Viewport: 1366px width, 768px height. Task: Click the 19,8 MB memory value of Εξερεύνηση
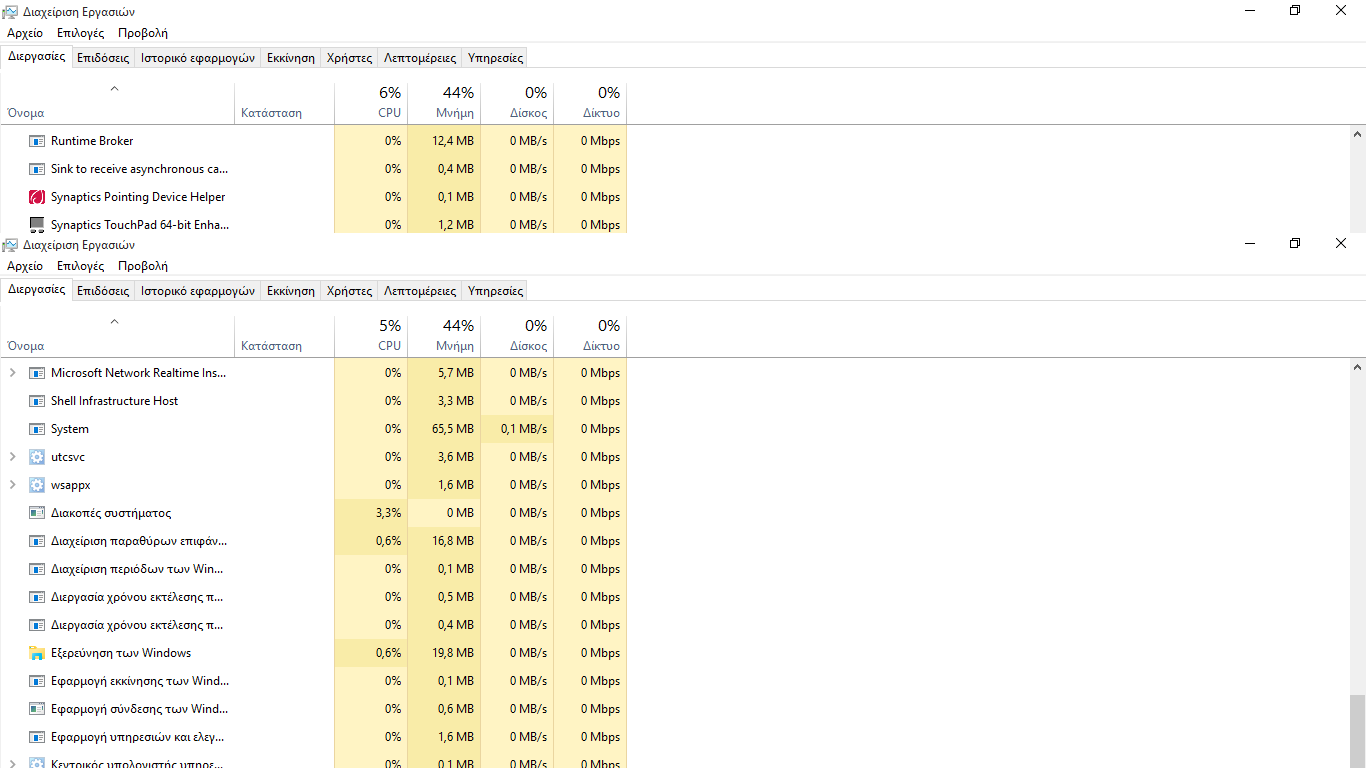pyautogui.click(x=453, y=653)
